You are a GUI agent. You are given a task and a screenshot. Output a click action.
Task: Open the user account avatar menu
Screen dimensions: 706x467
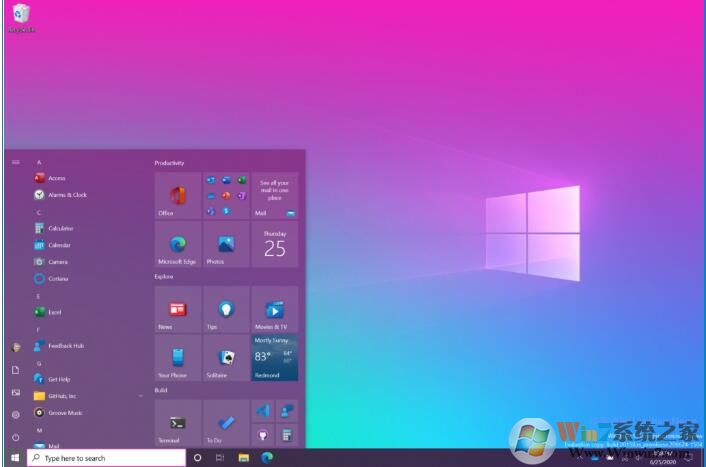[16, 347]
